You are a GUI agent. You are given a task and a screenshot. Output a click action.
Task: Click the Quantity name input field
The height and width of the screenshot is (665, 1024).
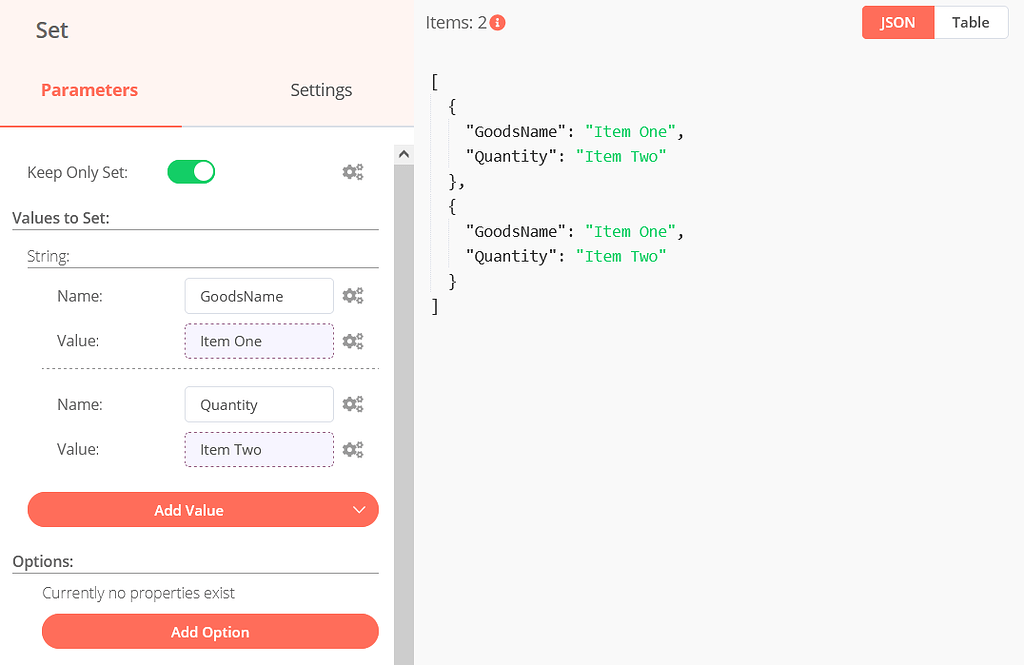259,404
